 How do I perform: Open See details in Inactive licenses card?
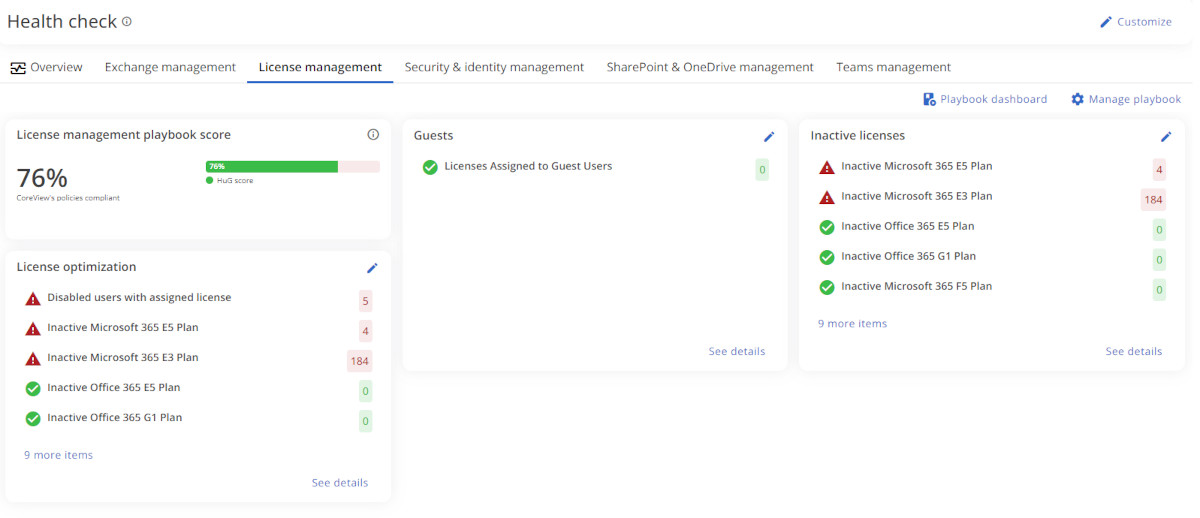point(1133,351)
